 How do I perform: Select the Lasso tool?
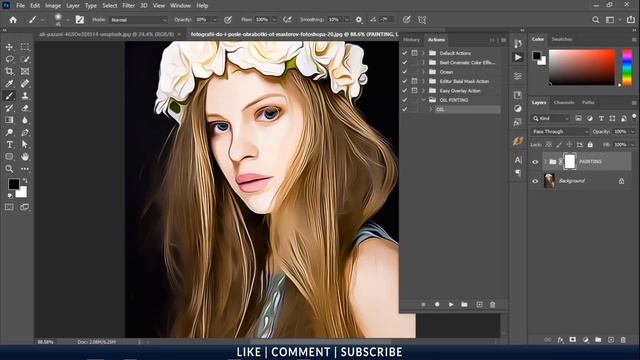9,60
